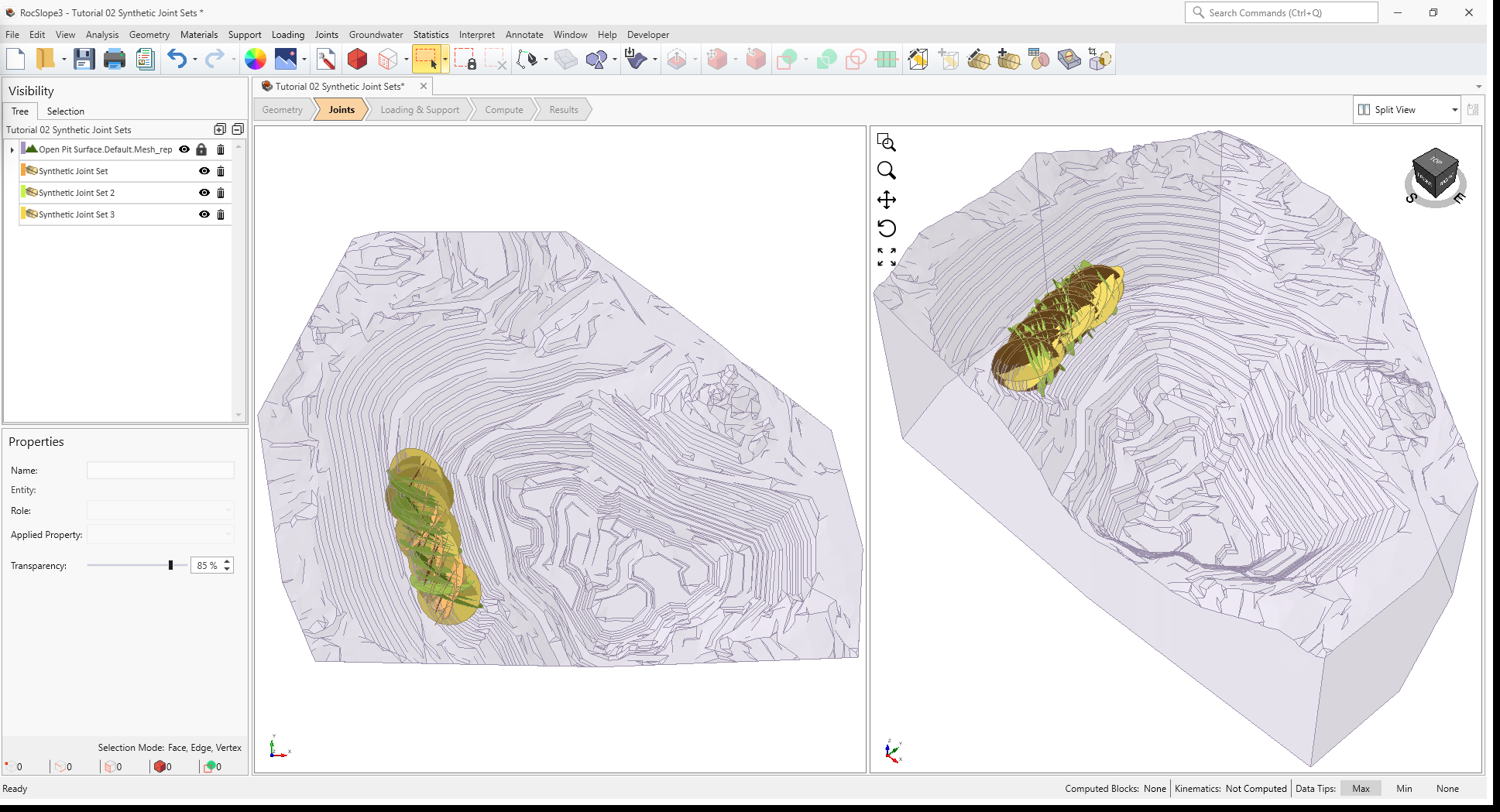Toggle visibility of Open Pit Surface mesh
This screenshot has width=1500, height=812.
point(184,149)
